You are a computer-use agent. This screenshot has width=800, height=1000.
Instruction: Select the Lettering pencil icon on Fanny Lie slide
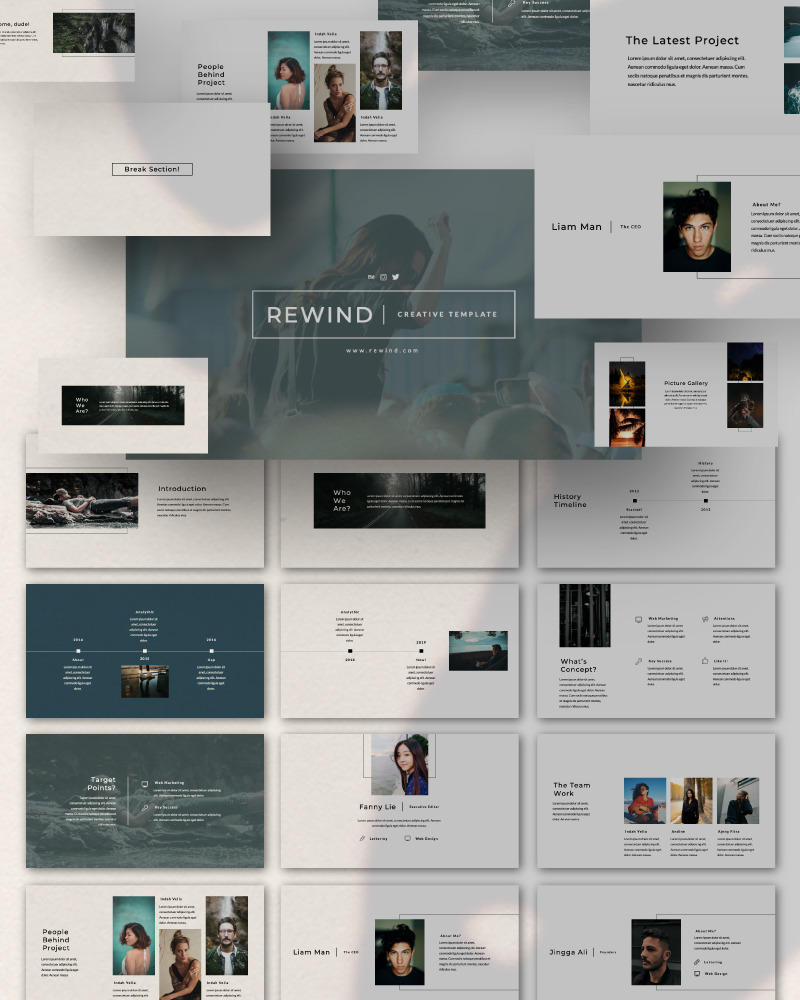(361, 838)
